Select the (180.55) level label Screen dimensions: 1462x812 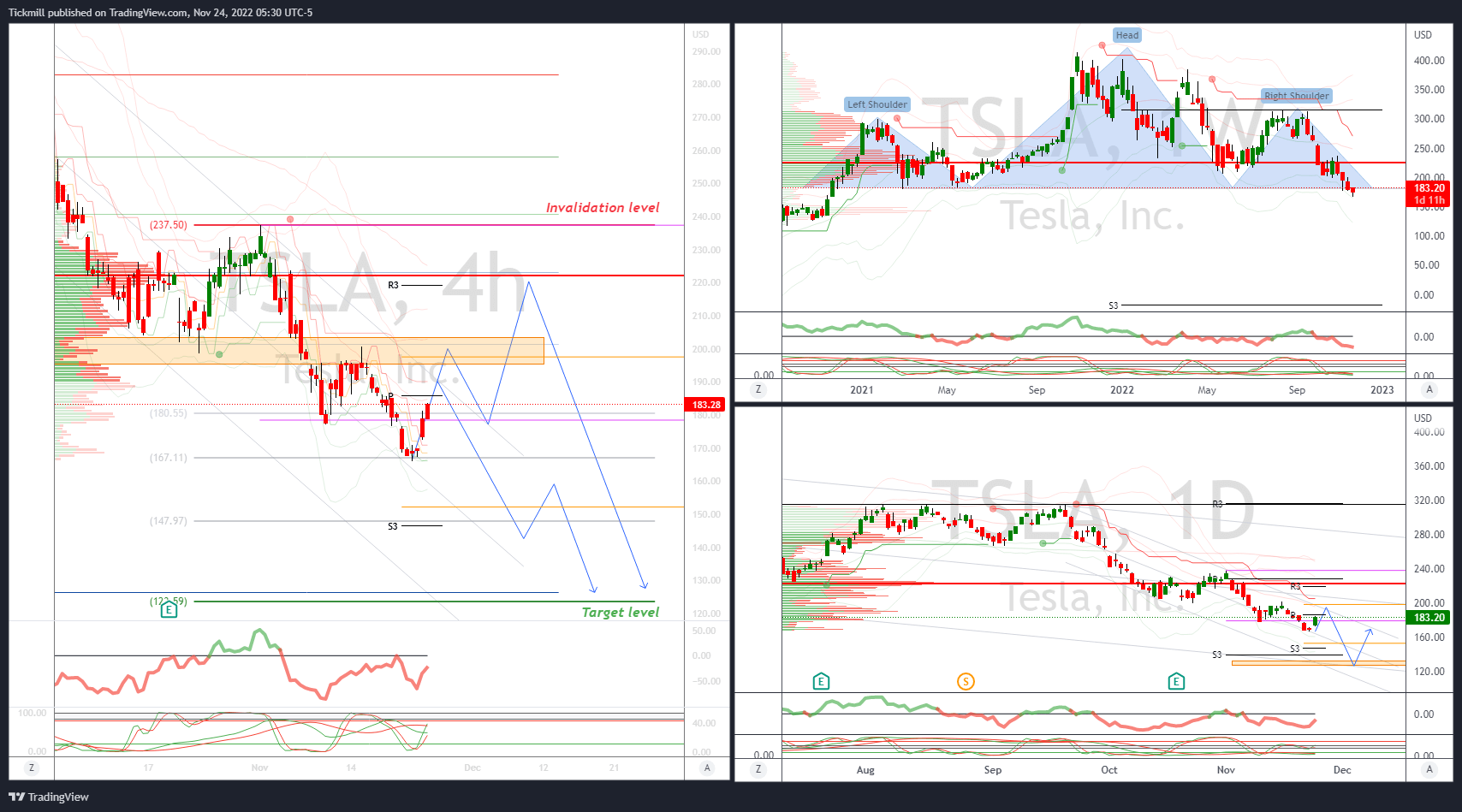click(x=169, y=413)
